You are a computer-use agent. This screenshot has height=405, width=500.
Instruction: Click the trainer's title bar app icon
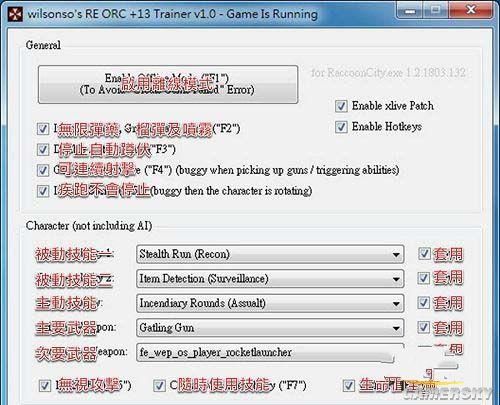(x=15, y=14)
